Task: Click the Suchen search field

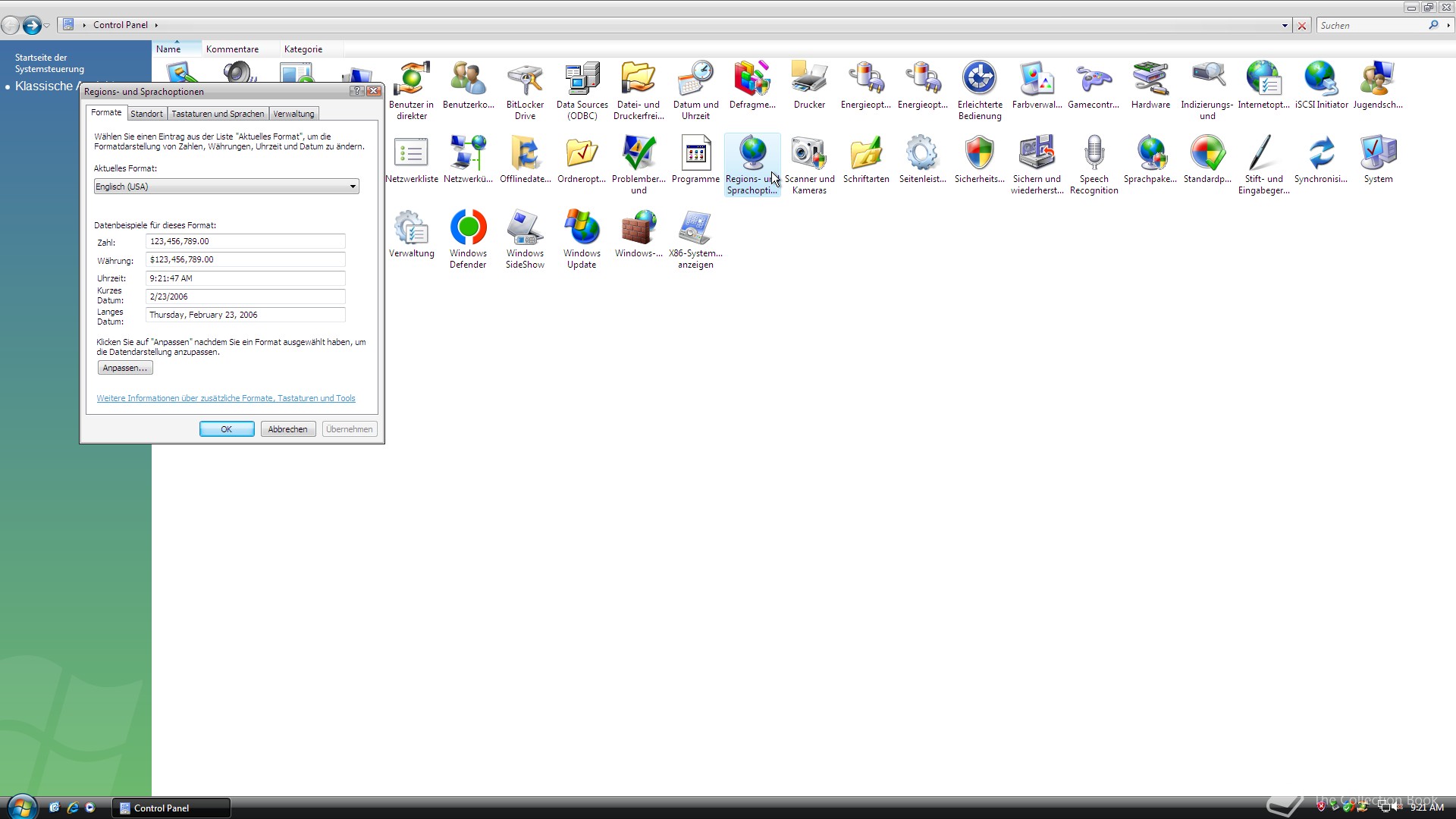Action: (1372, 26)
